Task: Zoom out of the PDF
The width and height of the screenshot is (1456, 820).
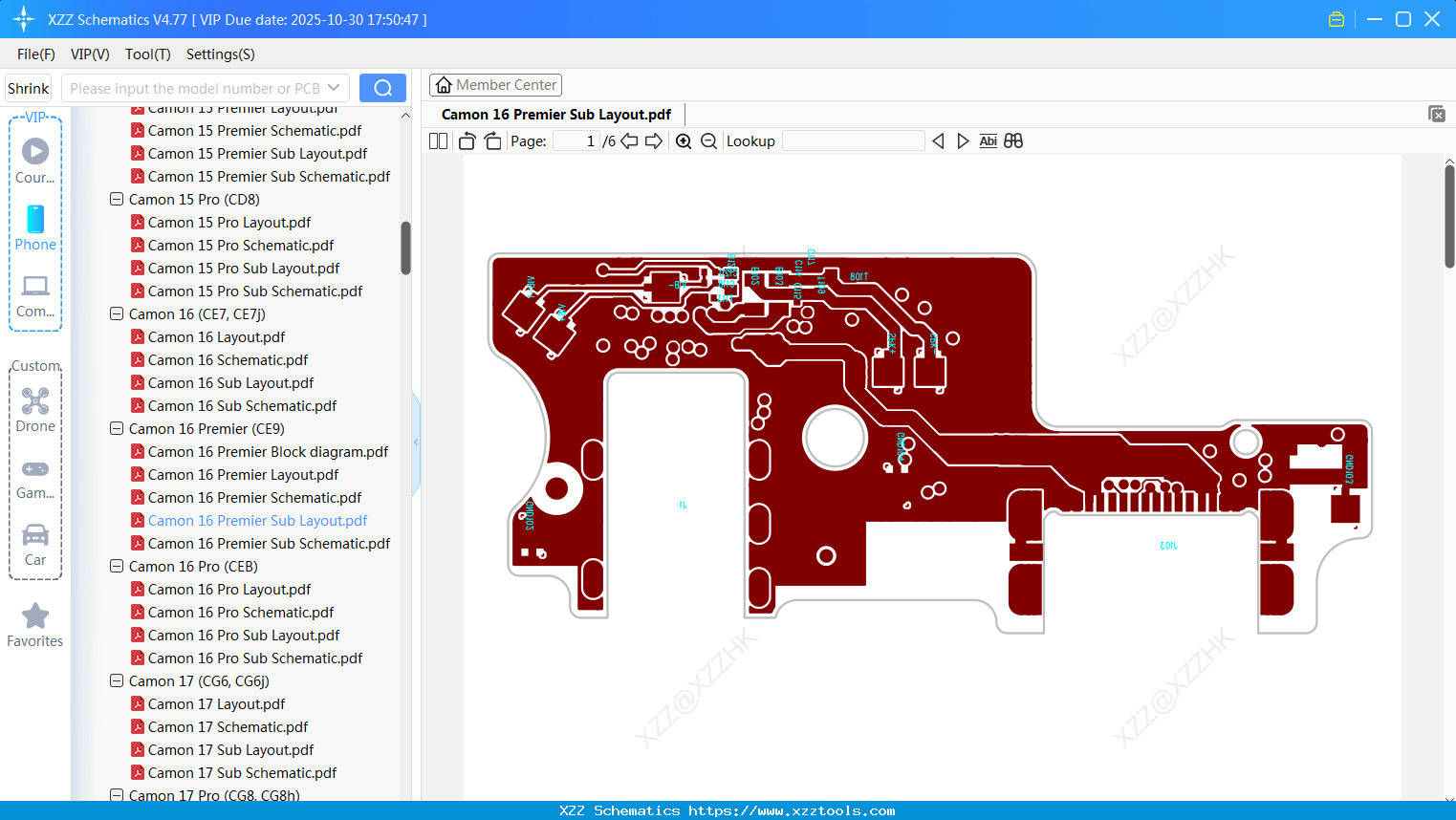Action: pos(708,141)
